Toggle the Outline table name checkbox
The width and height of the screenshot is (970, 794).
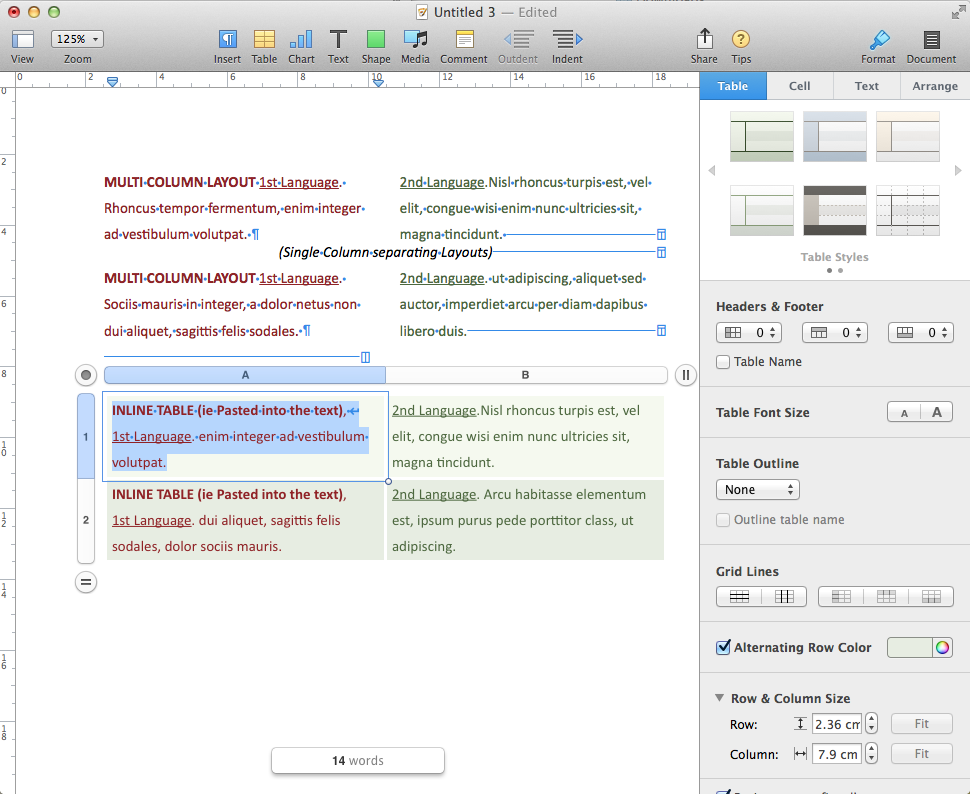pyautogui.click(x=723, y=520)
